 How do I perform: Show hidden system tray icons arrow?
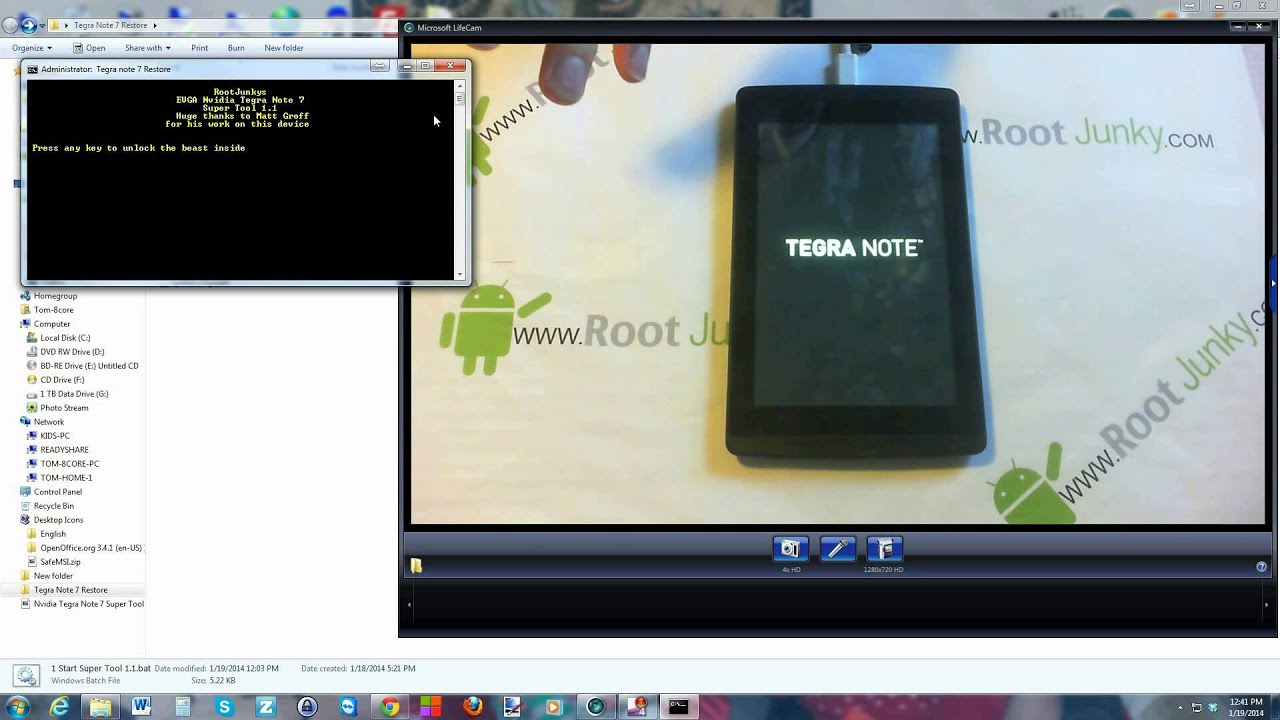(1180, 708)
